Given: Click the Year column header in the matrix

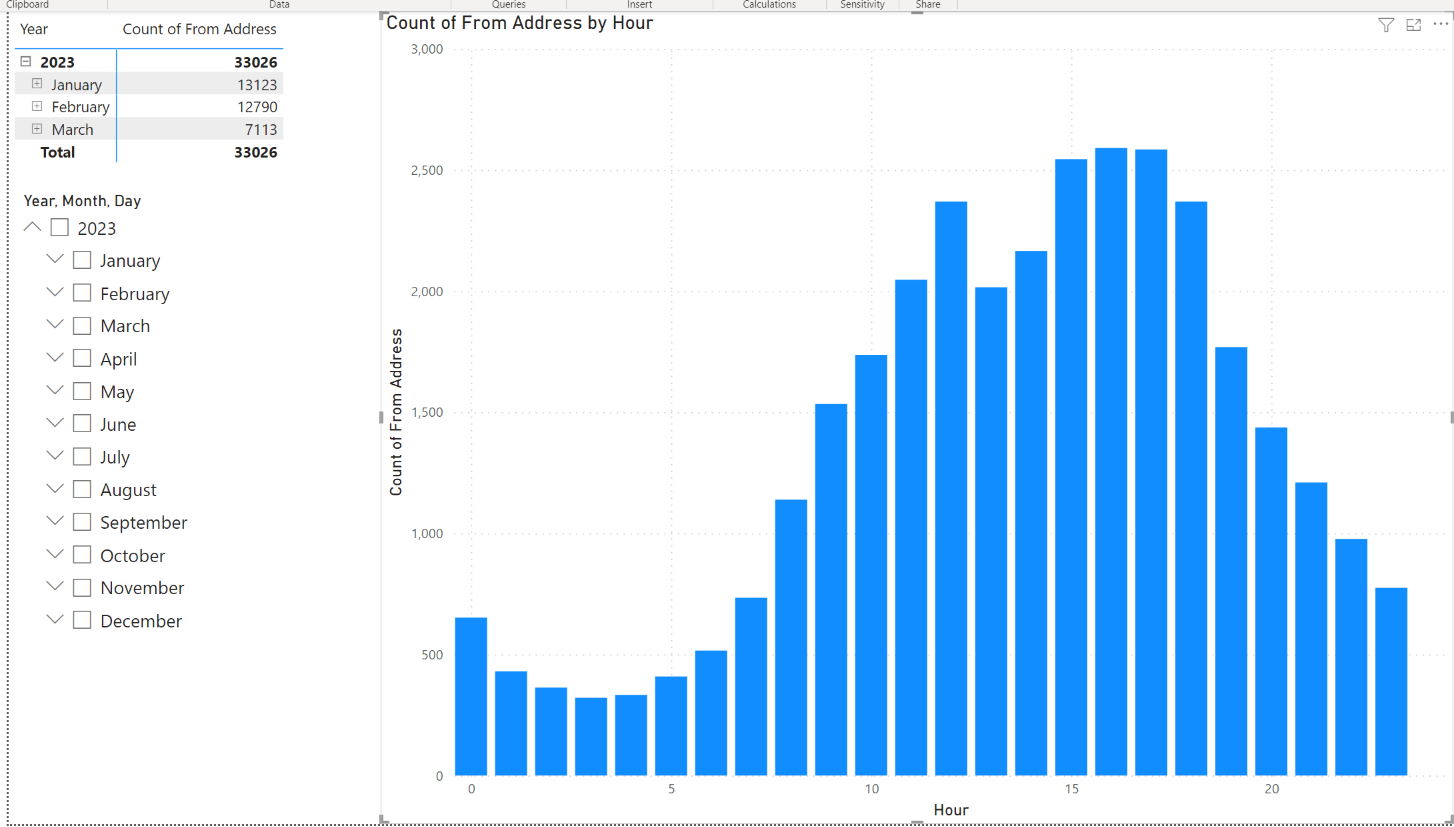Looking at the screenshot, I should click(x=34, y=29).
